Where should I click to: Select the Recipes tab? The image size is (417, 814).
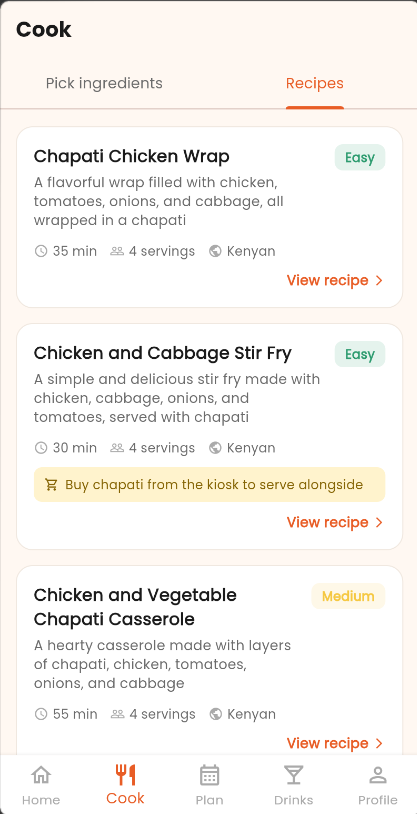click(x=315, y=83)
